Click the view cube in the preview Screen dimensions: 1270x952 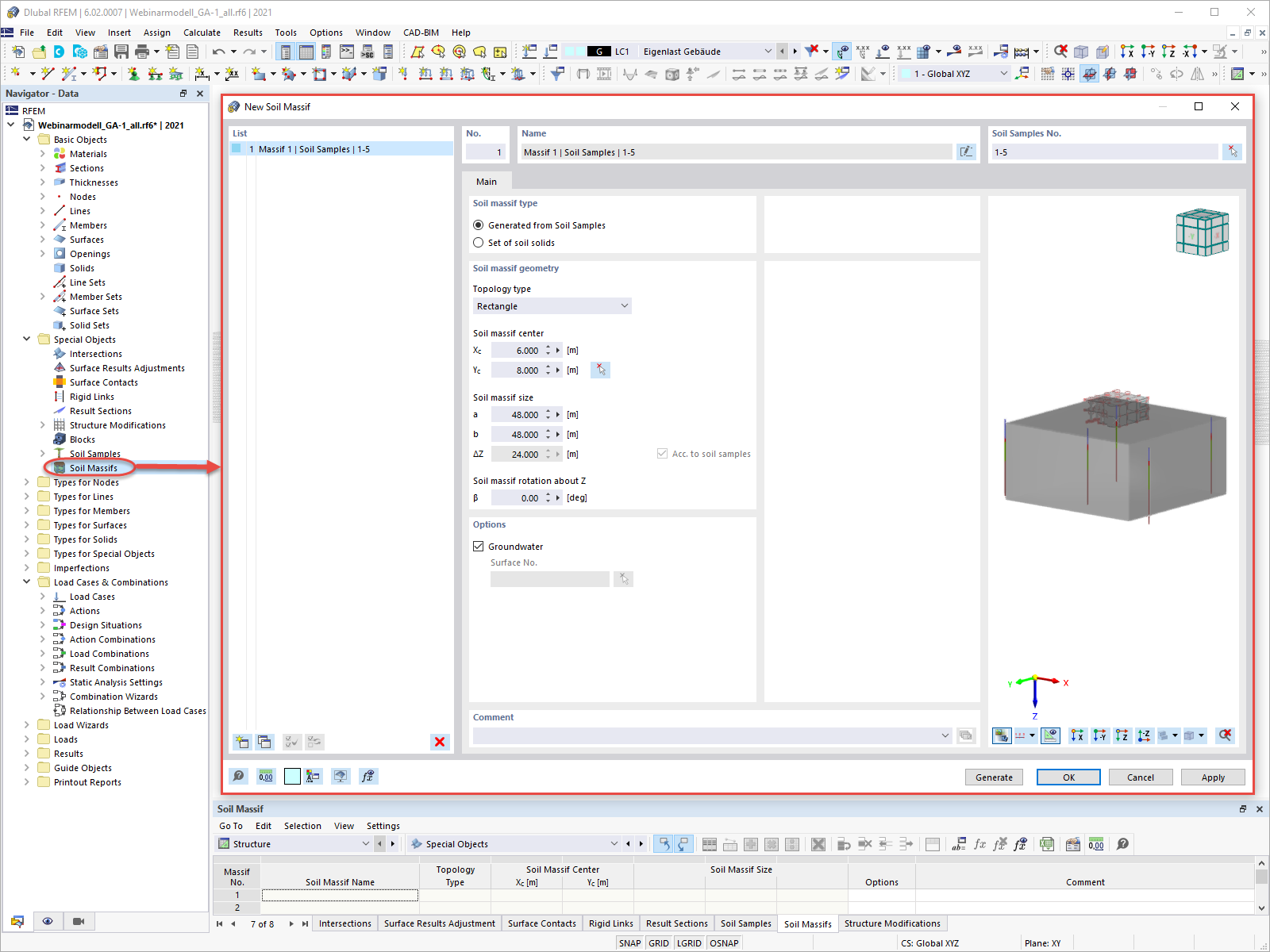(1203, 232)
